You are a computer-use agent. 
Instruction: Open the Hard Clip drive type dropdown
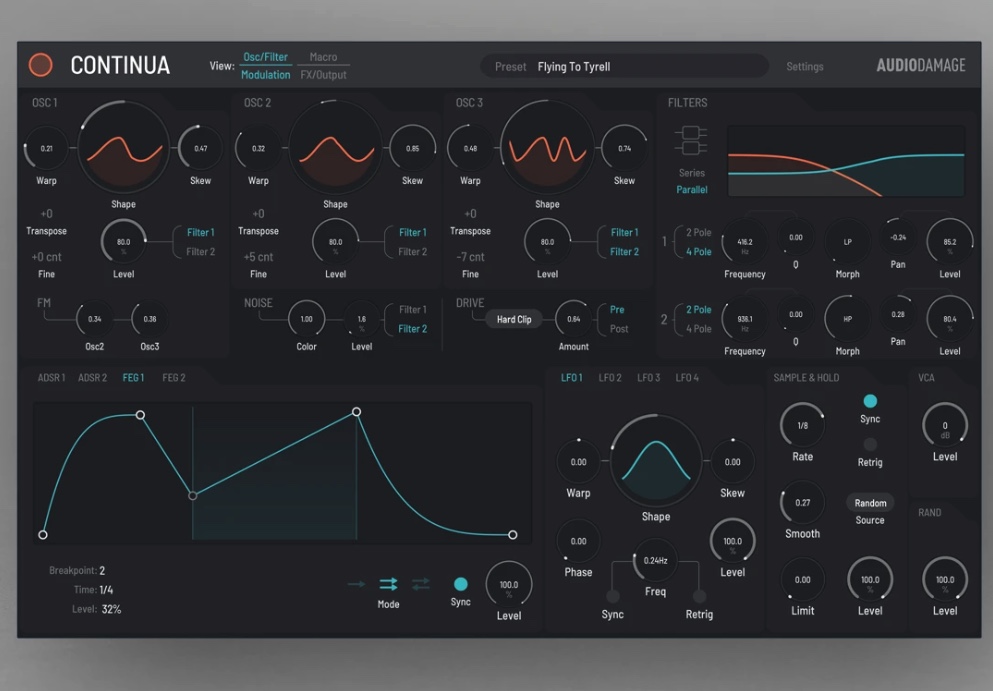point(514,319)
